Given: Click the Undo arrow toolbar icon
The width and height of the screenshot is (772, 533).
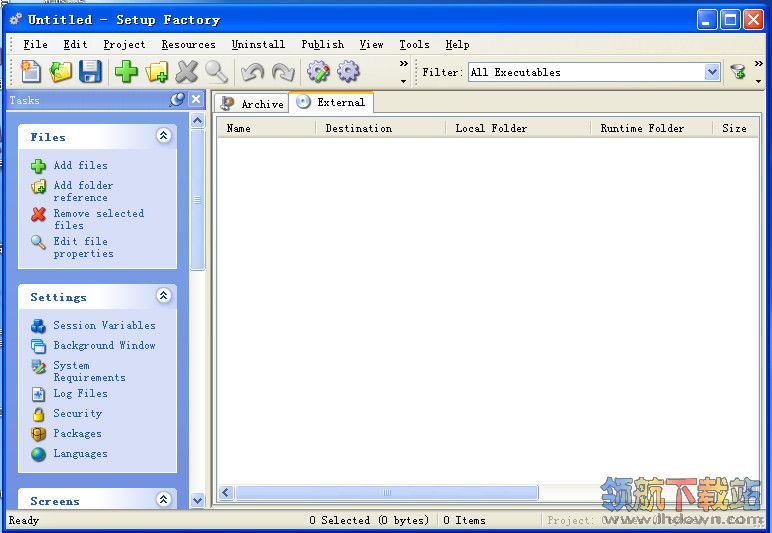Looking at the screenshot, I should point(253,72).
